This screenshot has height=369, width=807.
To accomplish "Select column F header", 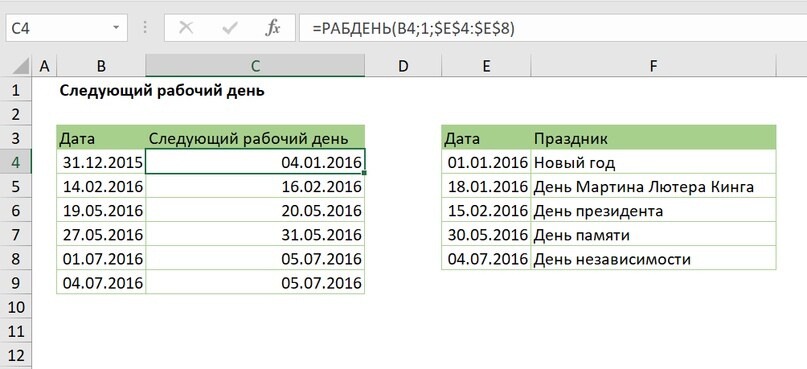I will [653, 66].
